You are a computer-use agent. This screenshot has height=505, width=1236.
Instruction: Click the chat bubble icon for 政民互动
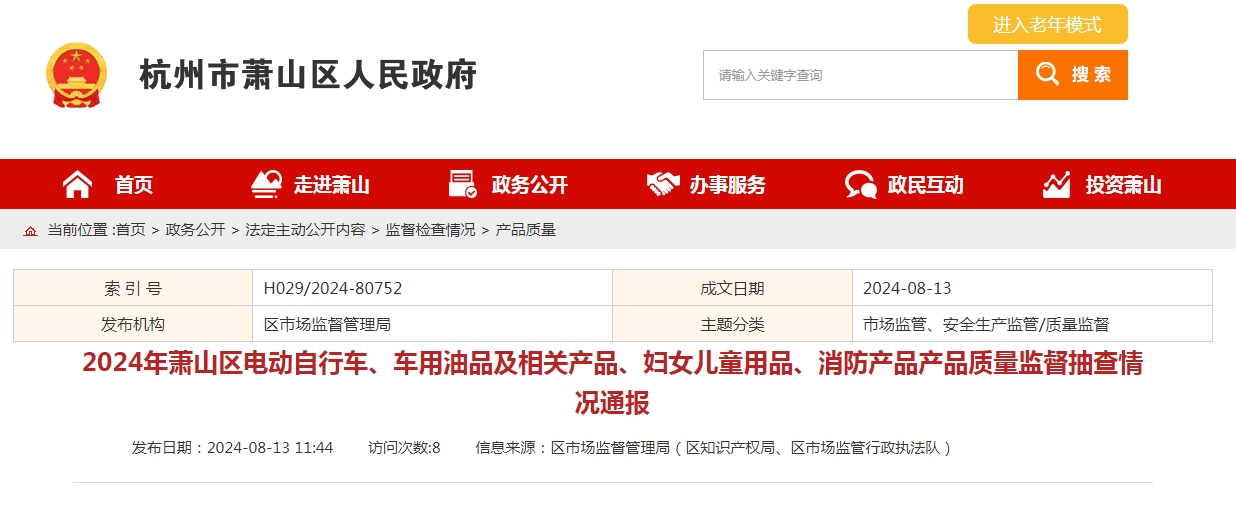(860, 185)
